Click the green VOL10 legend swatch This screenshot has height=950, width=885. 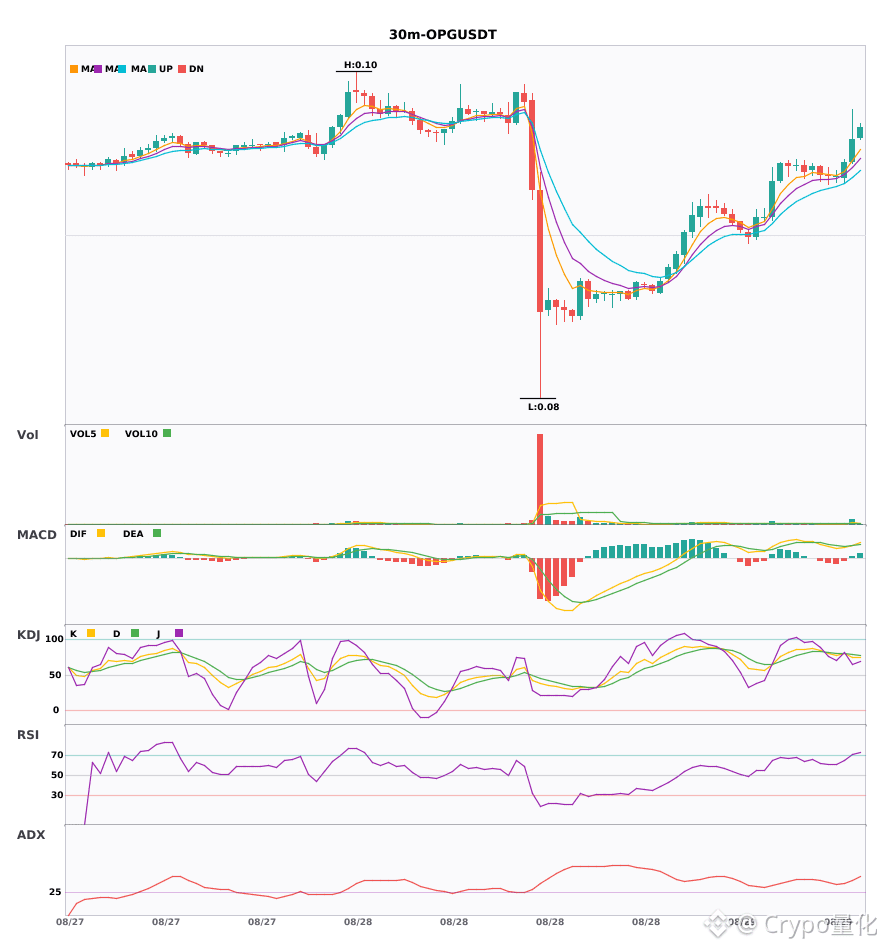167,433
